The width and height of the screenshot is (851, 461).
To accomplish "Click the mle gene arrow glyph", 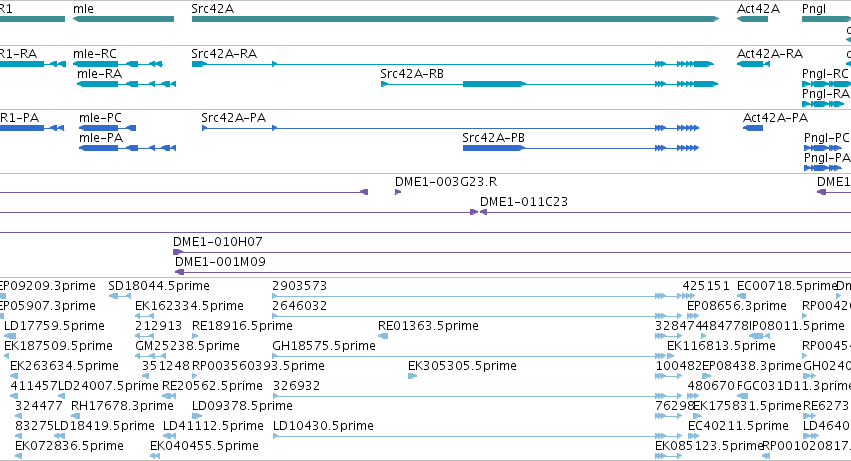I will tap(123, 19).
